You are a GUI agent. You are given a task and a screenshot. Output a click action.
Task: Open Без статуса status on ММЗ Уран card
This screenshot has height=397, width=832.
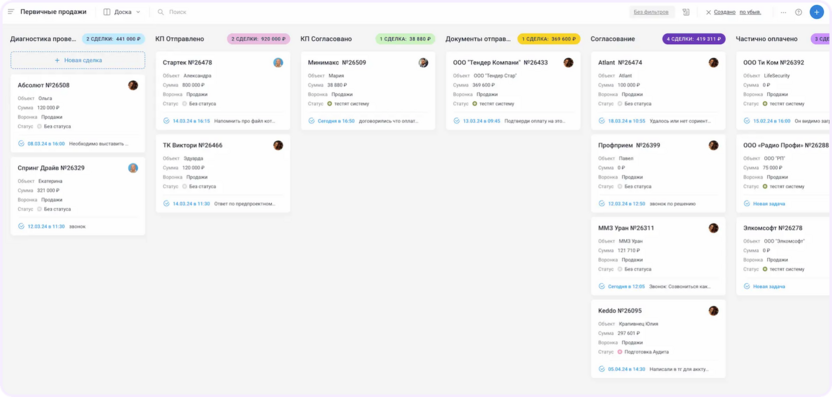click(x=634, y=269)
